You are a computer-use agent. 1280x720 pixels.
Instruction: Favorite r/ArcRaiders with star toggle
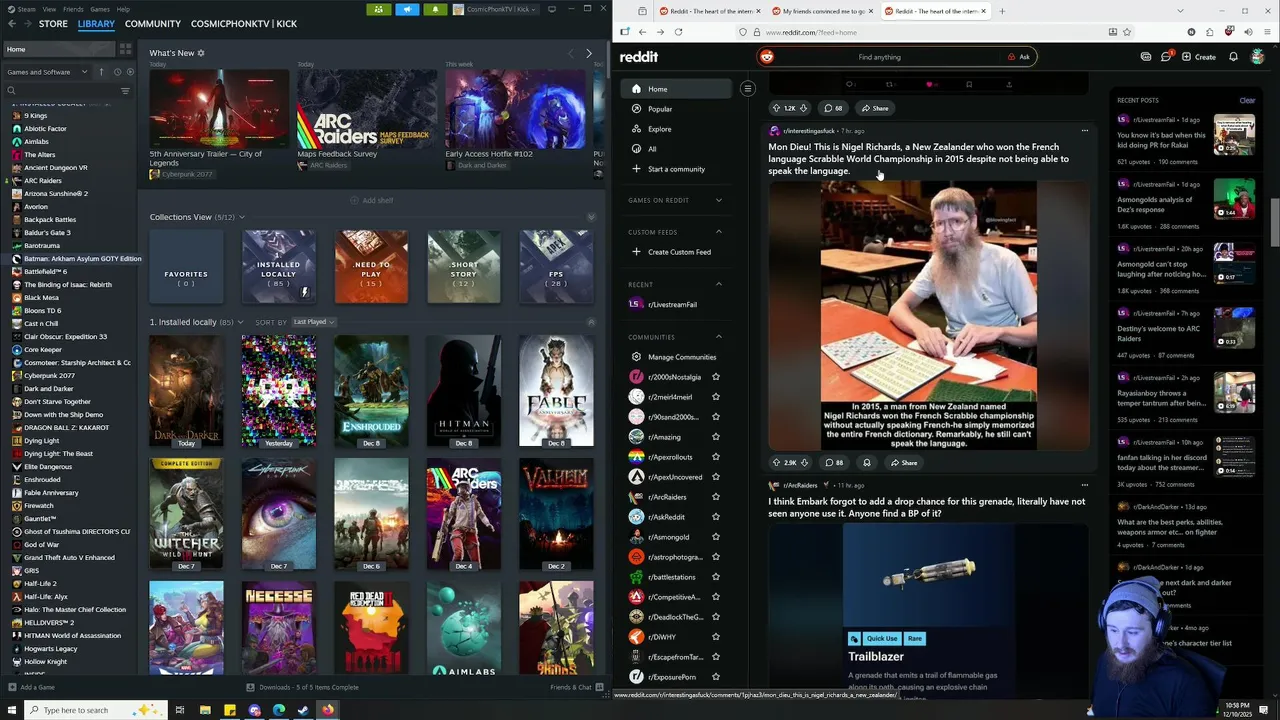pos(715,497)
